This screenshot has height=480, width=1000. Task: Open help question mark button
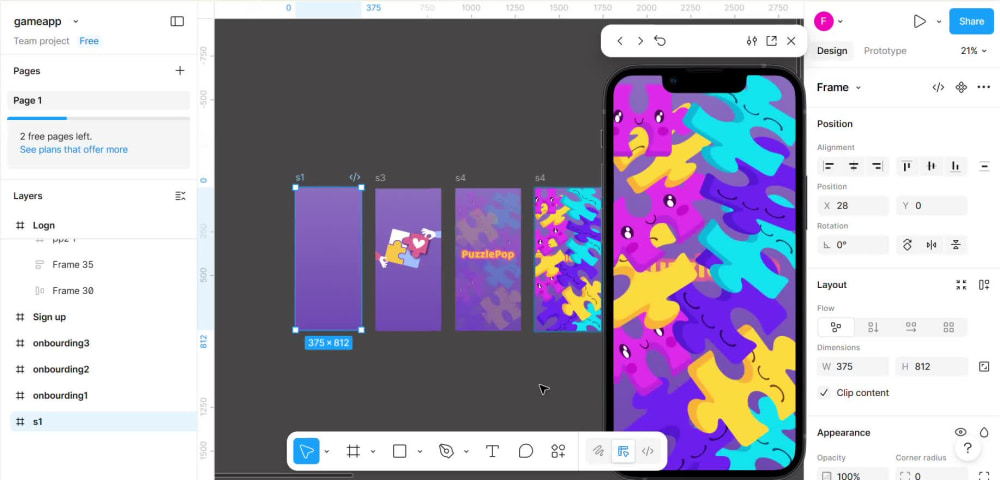(967, 447)
